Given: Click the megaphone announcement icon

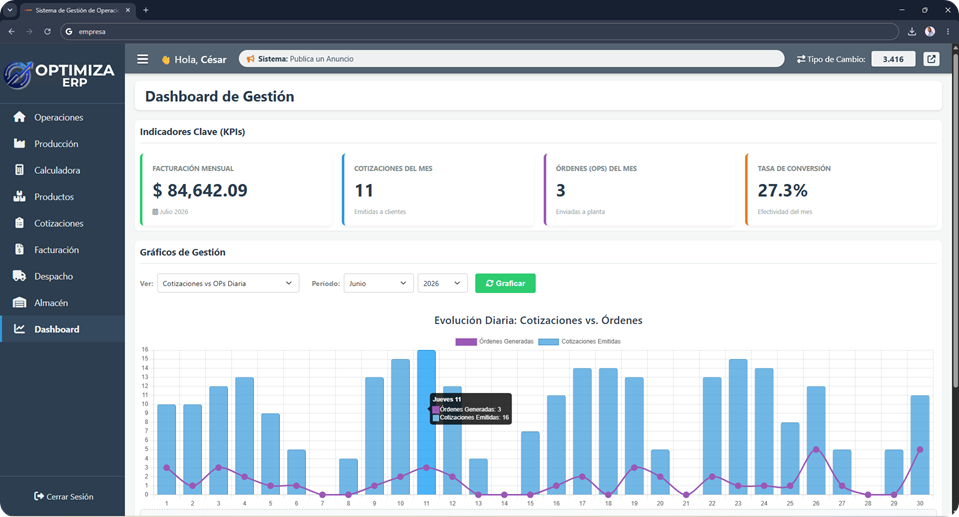Looking at the screenshot, I should click(x=250, y=59).
